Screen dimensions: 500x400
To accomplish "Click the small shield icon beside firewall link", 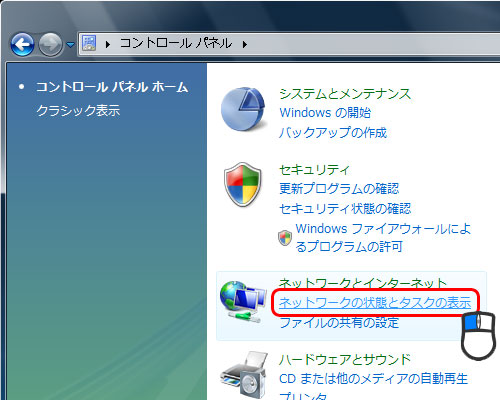I will click(x=285, y=238).
